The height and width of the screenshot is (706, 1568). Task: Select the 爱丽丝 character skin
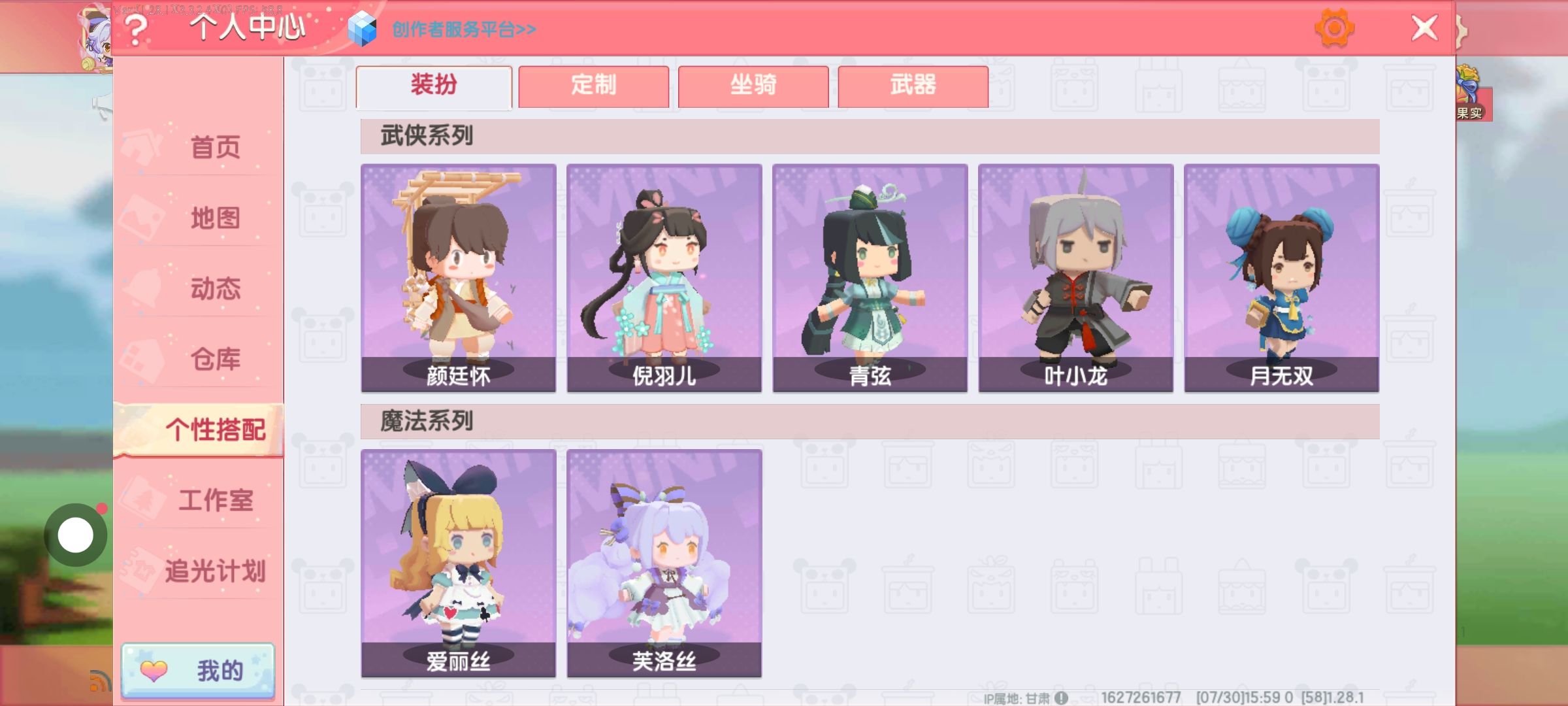(459, 563)
